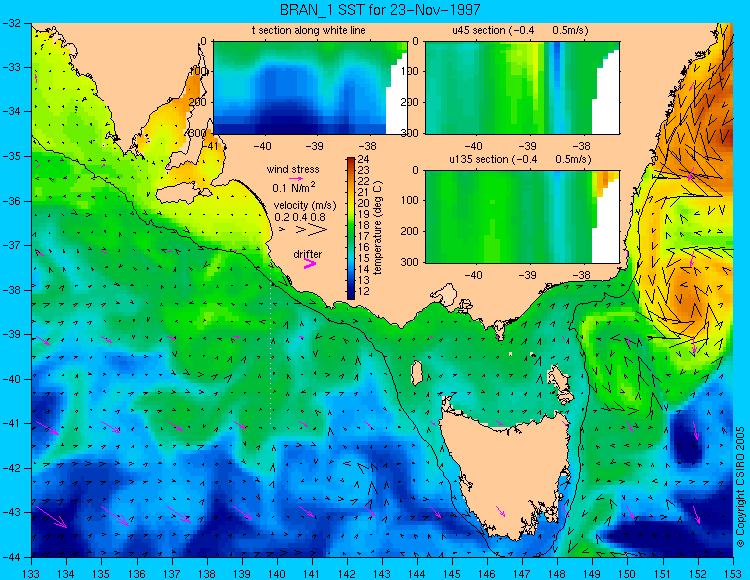The height and width of the screenshot is (580, 750).
Task: Select the '0.1 N/m2' wind stress value
Action: point(294,187)
